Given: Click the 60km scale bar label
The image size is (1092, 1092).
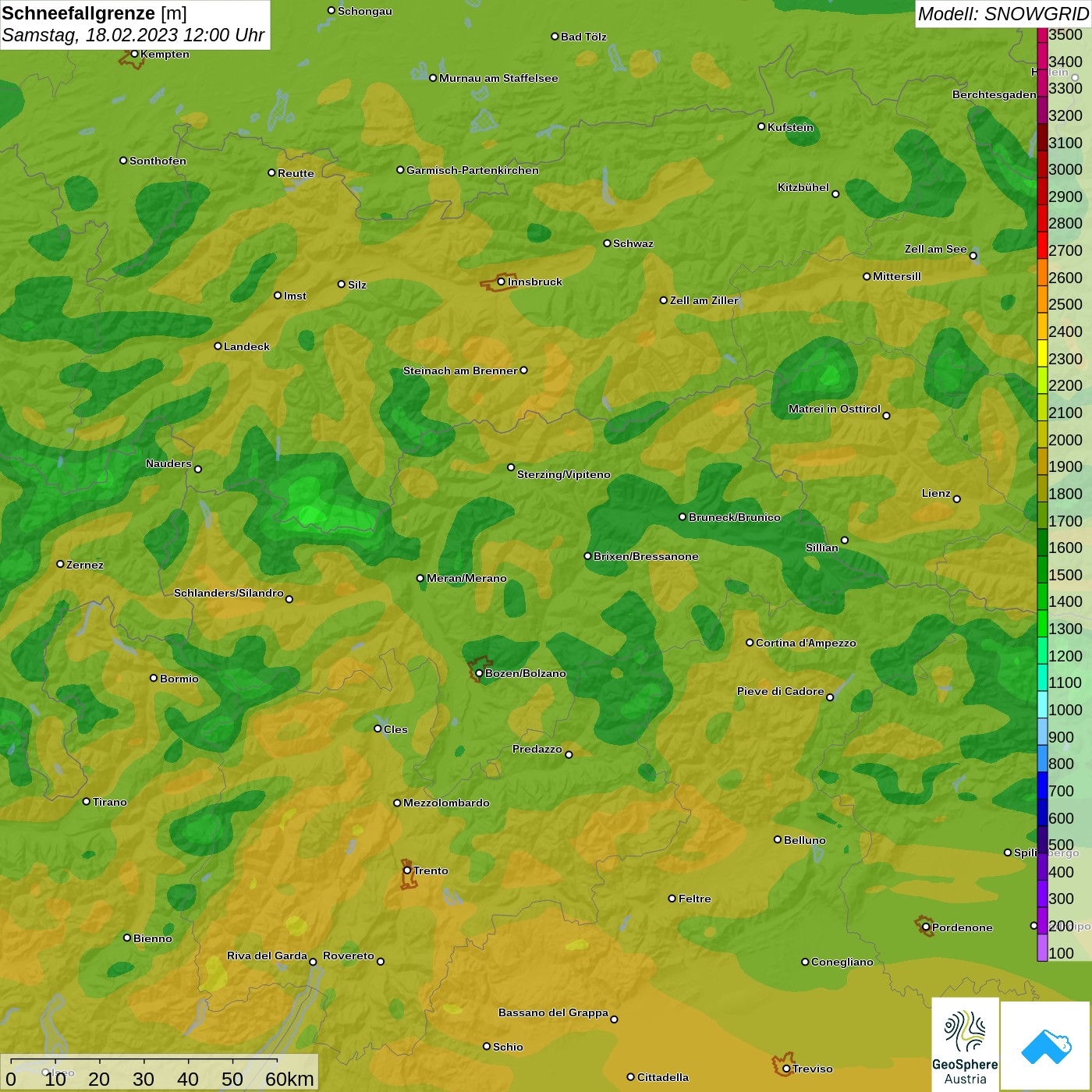Looking at the screenshot, I should click(x=289, y=1079).
